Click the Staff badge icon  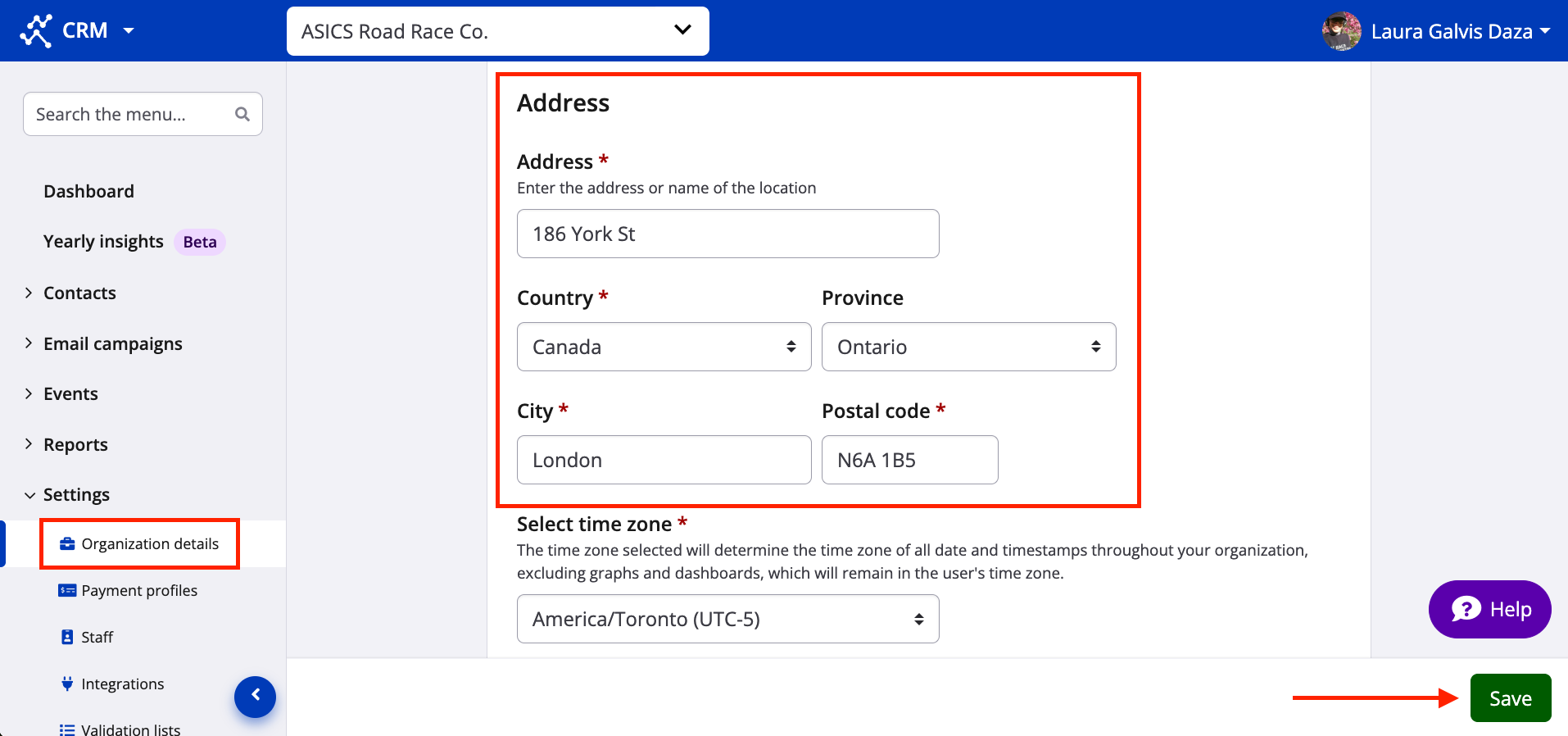click(67, 638)
